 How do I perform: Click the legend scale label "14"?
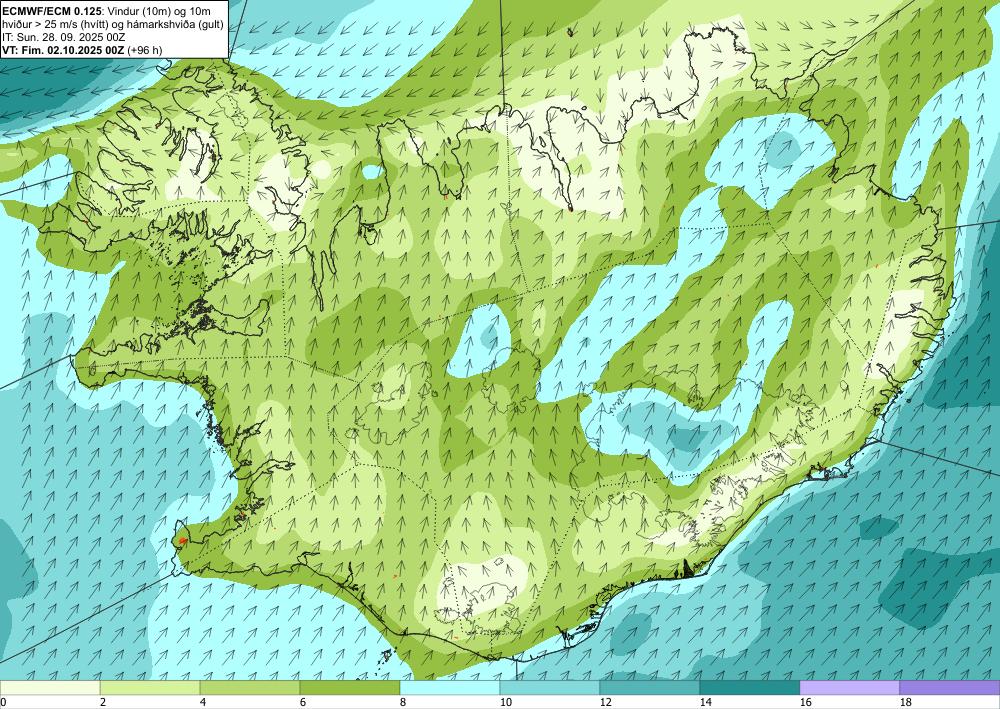pyautogui.click(x=706, y=703)
